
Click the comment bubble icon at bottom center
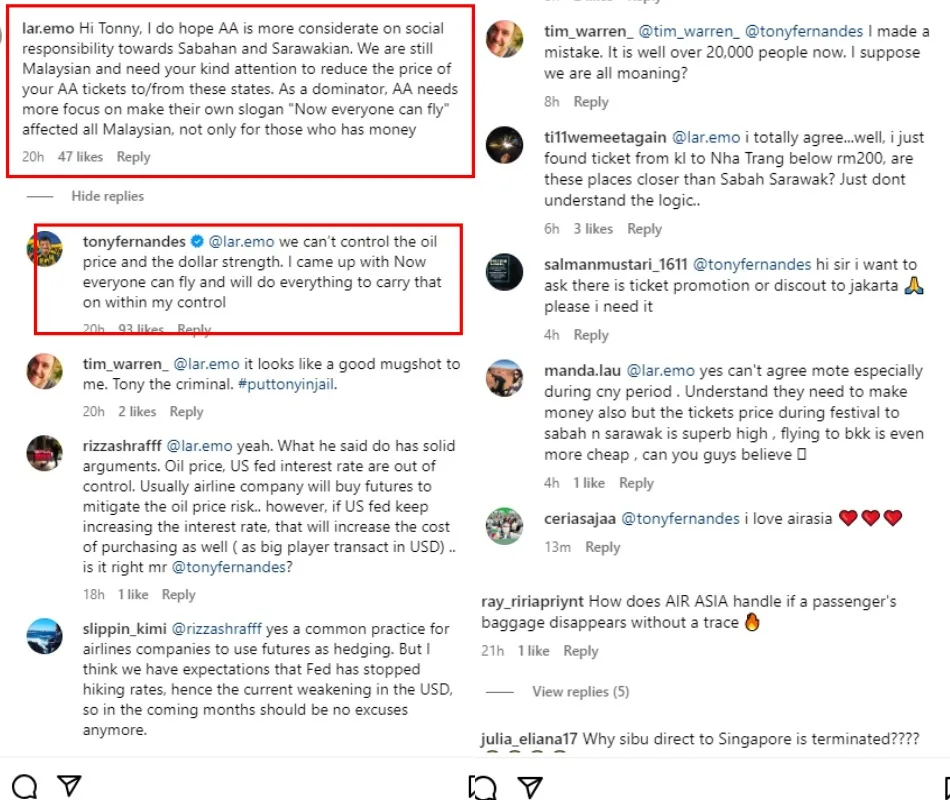point(483,787)
